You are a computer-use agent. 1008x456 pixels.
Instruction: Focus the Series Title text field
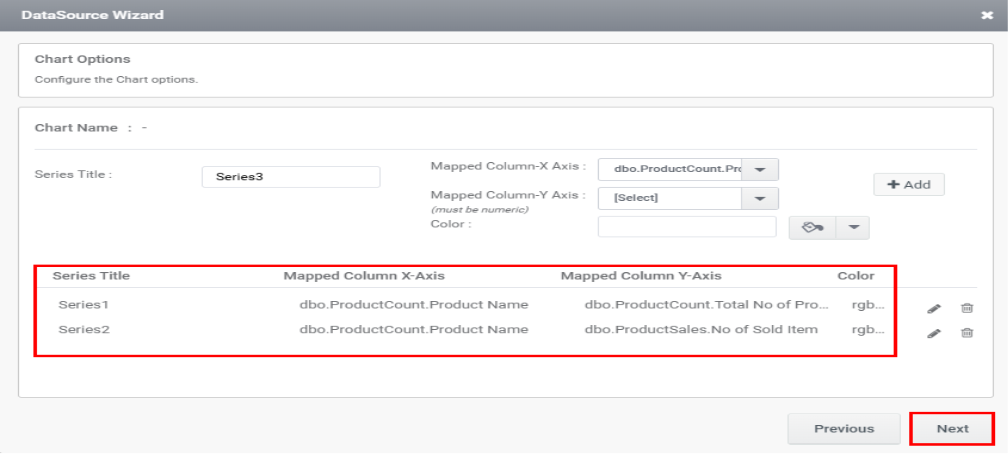coord(290,177)
